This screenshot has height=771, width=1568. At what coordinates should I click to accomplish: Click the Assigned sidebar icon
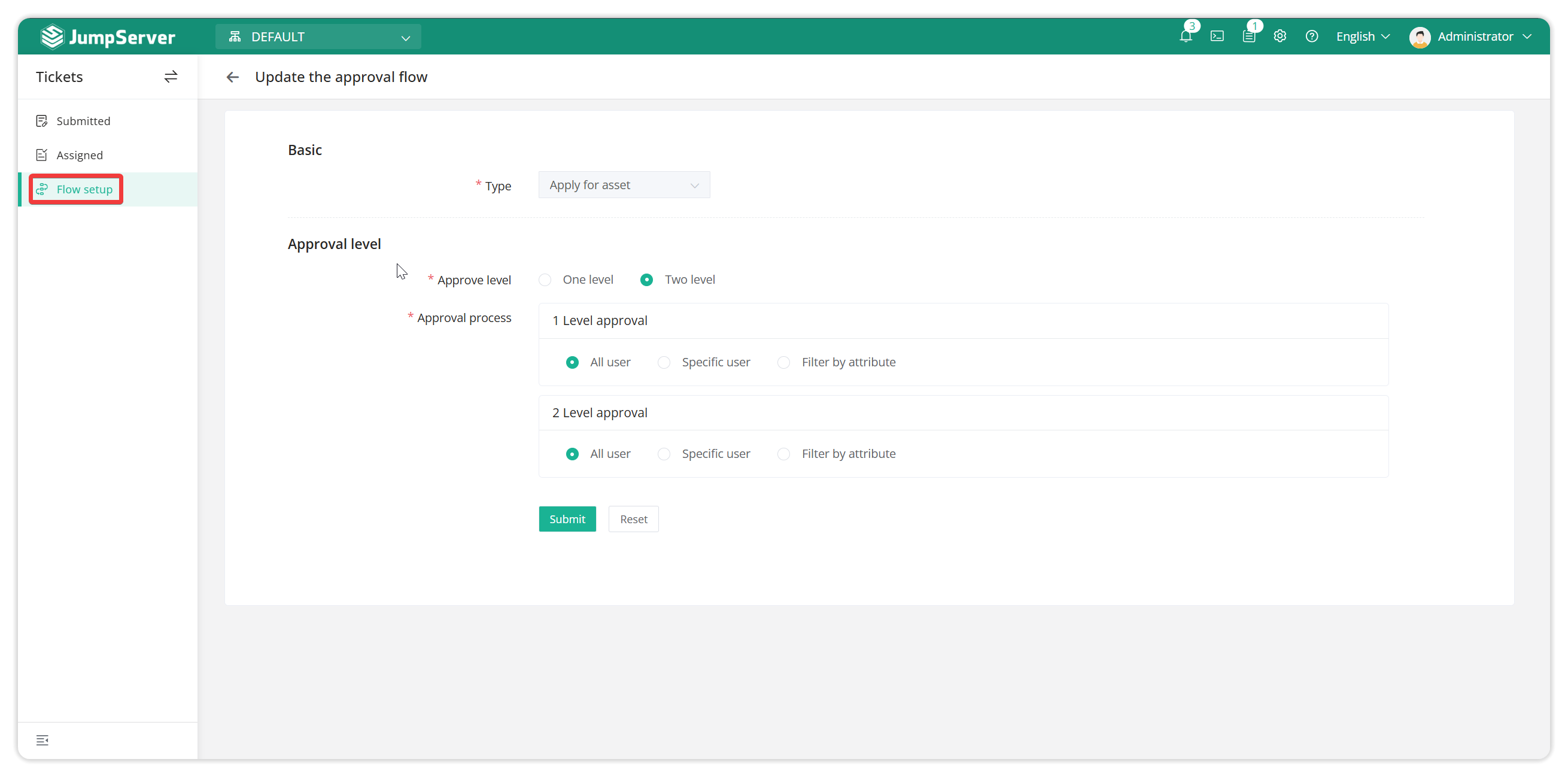41,154
